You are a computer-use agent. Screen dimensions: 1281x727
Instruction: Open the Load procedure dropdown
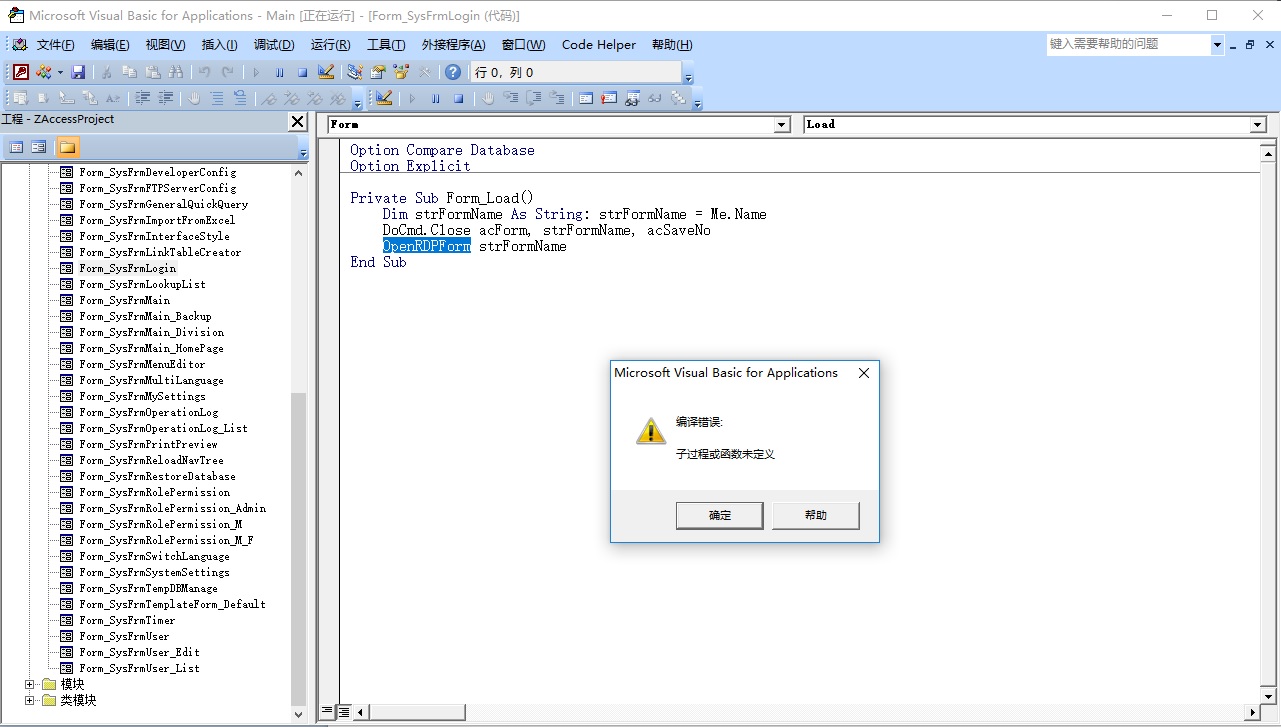click(x=1258, y=124)
